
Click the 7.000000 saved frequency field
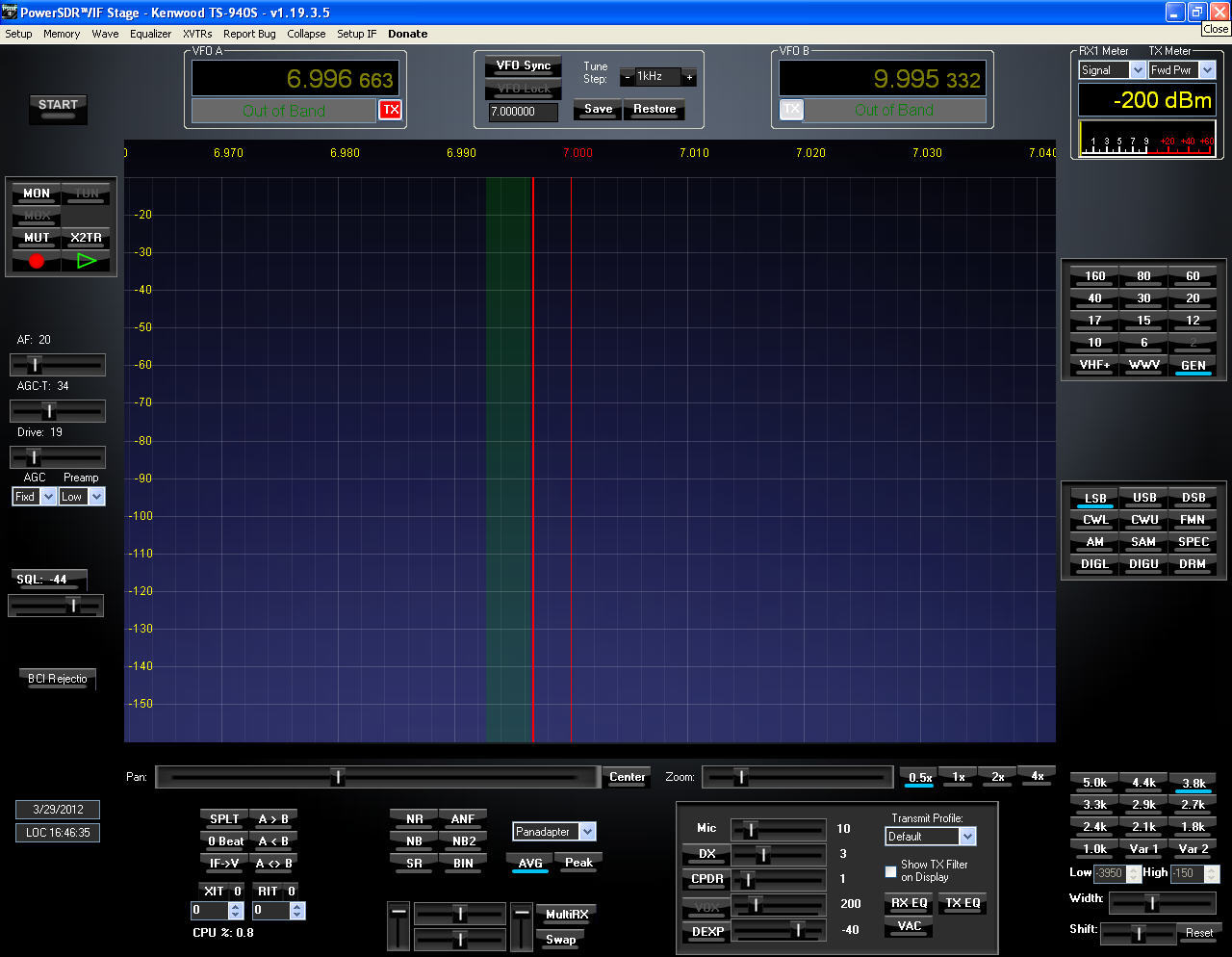coord(524,112)
